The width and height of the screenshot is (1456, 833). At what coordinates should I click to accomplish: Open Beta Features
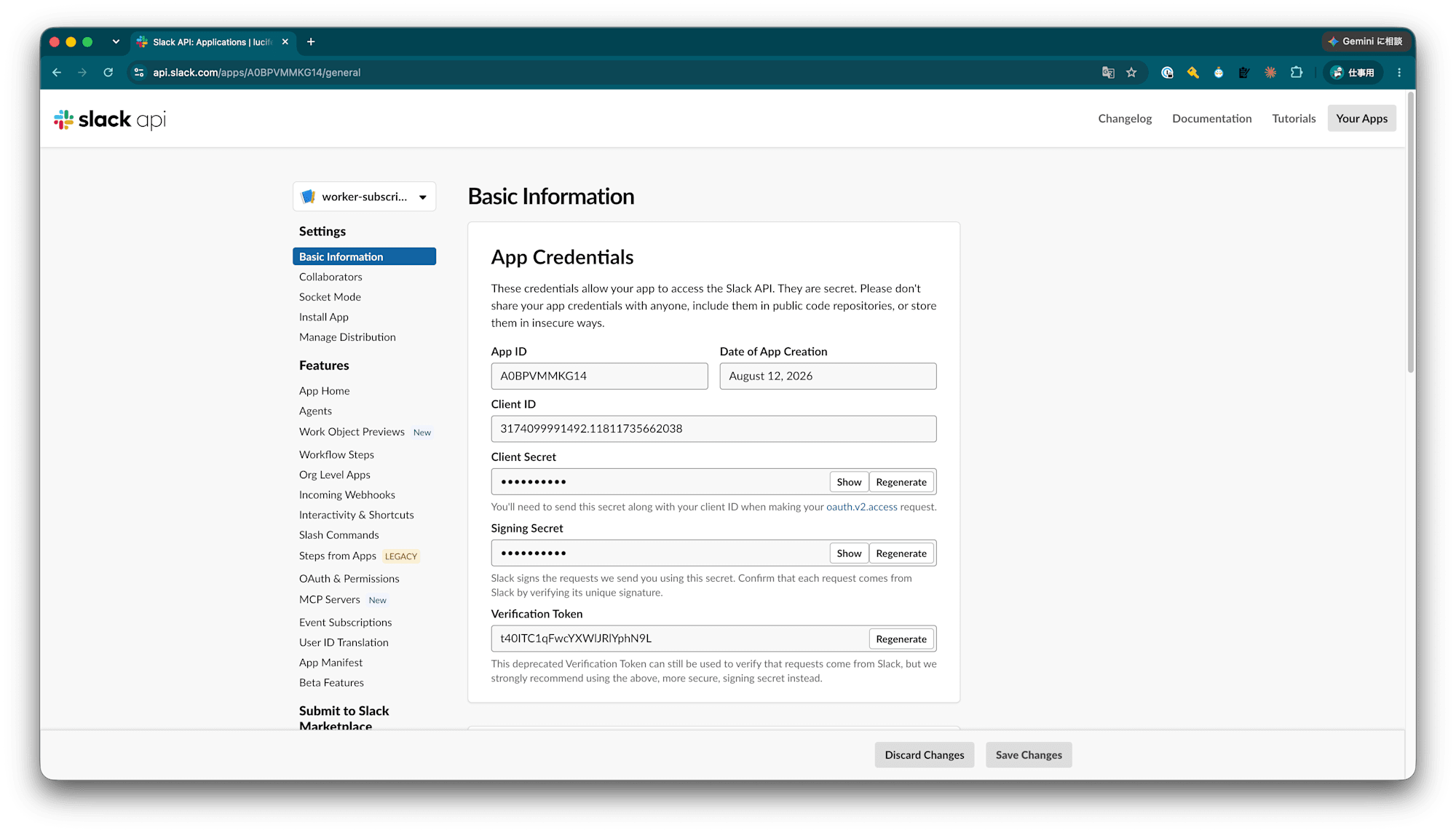click(331, 683)
